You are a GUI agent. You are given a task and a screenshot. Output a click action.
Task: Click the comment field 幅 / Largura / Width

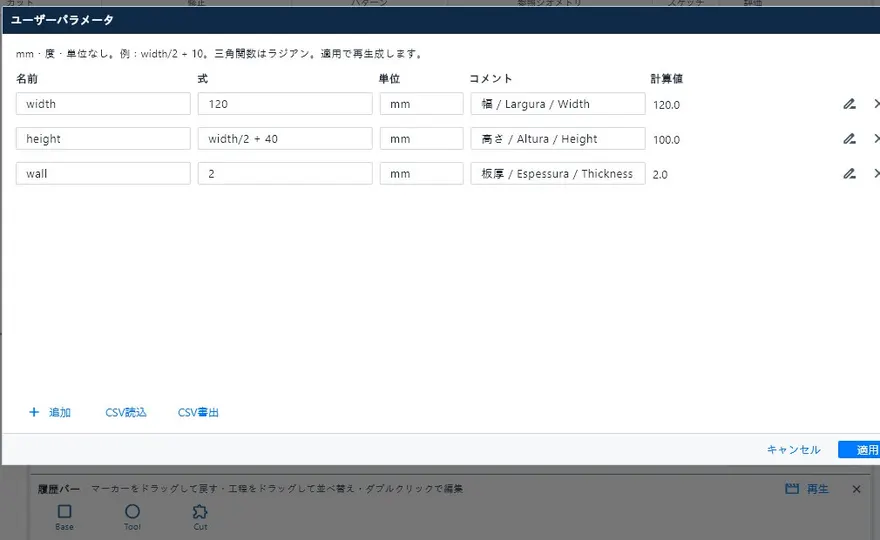[558, 104]
